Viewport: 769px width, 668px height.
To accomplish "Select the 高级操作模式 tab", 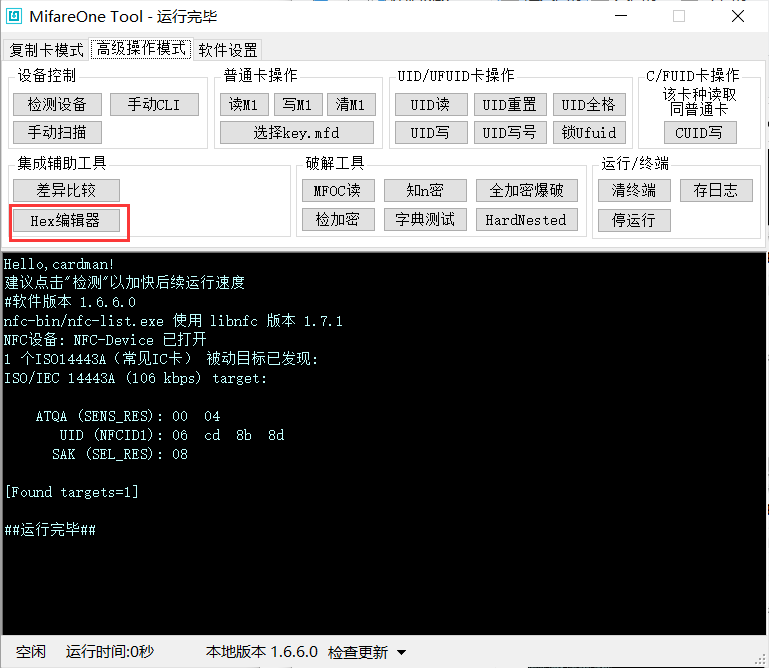I will point(141,49).
